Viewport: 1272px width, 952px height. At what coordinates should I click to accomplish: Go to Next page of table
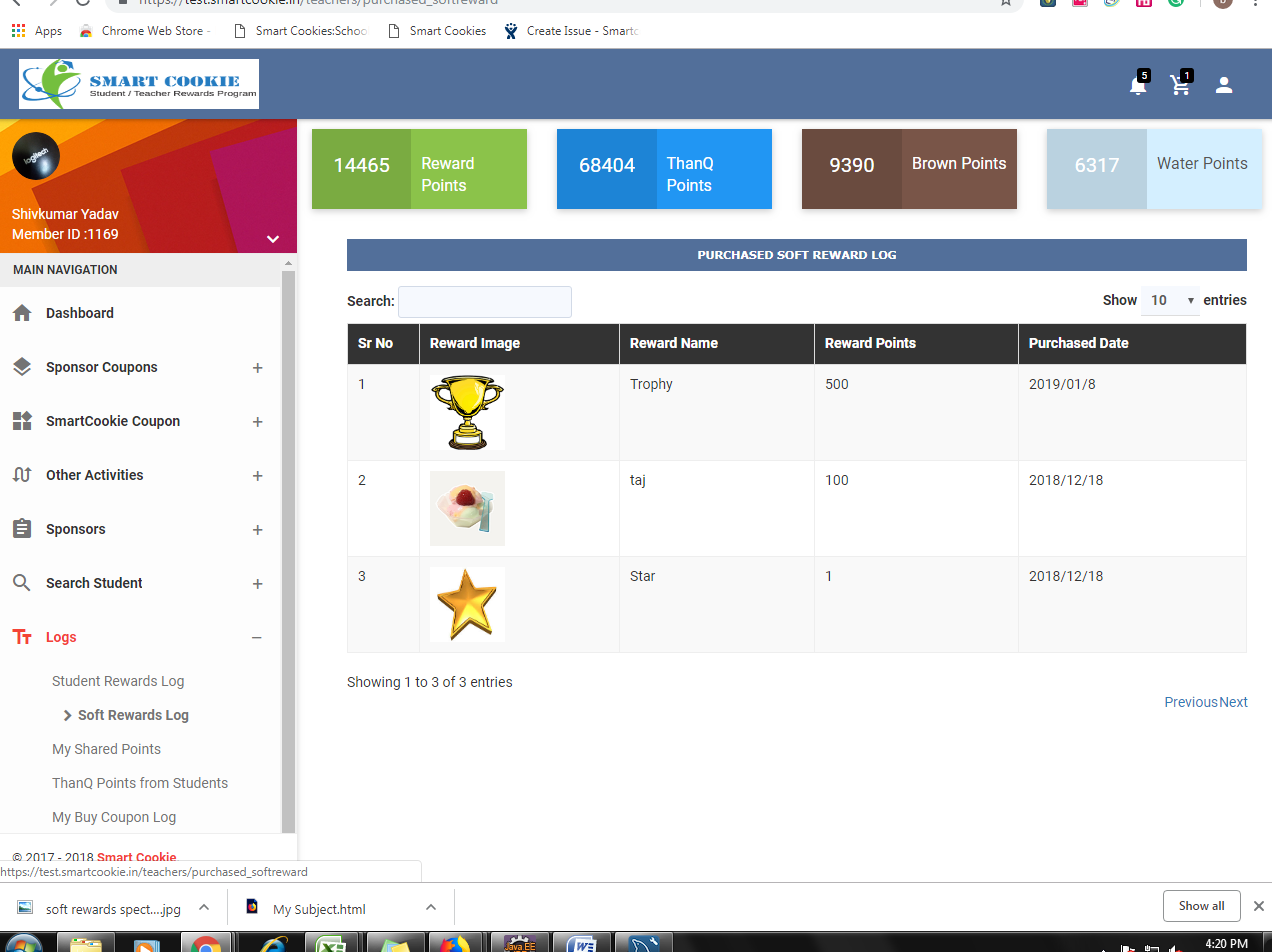(x=1233, y=702)
